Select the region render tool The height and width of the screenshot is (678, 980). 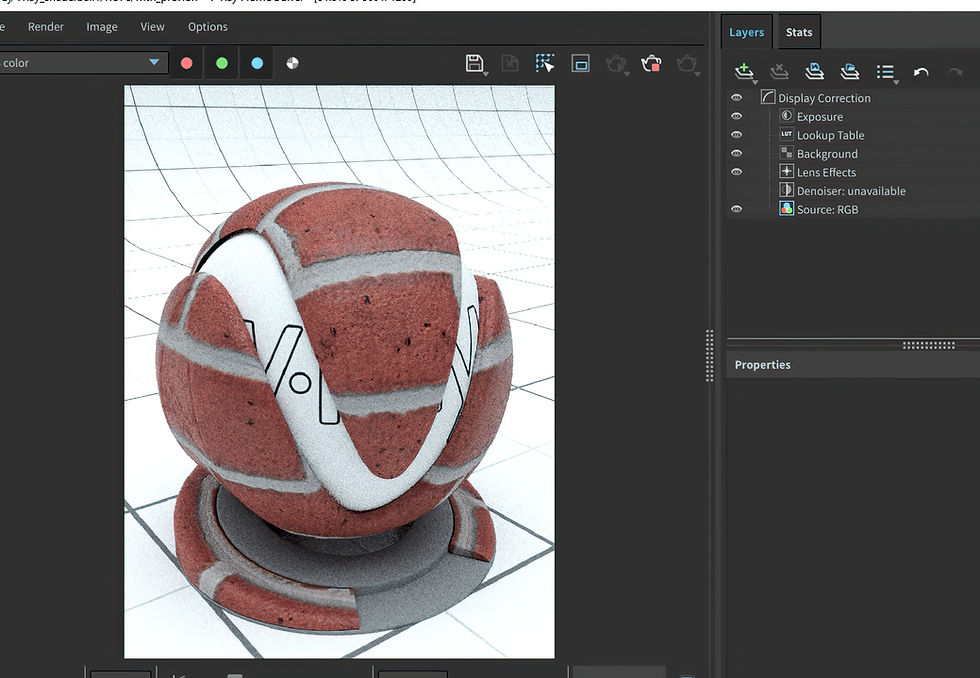[x=545, y=62]
